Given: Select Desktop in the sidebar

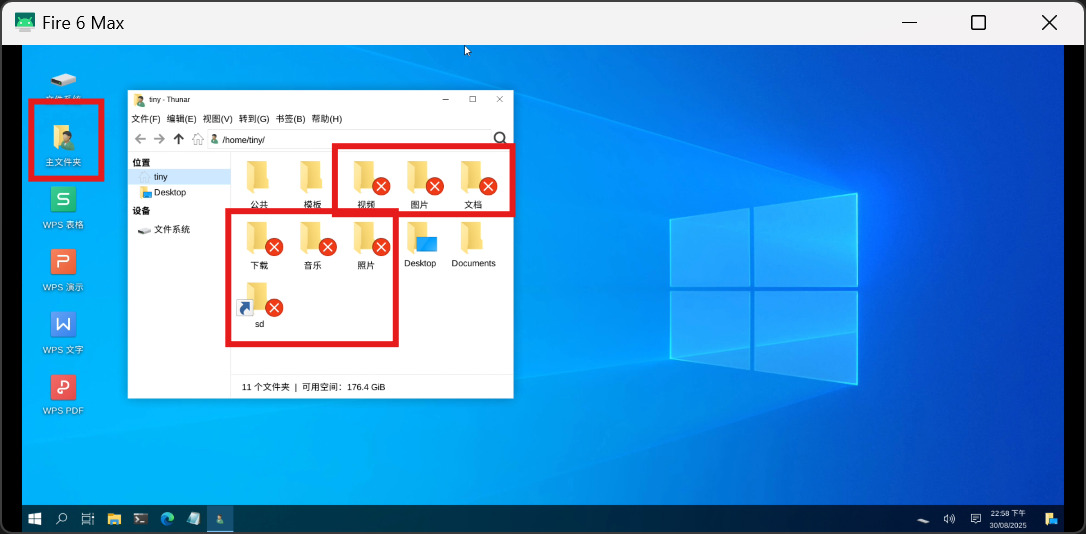Looking at the screenshot, I should click(x=169, y=192).
